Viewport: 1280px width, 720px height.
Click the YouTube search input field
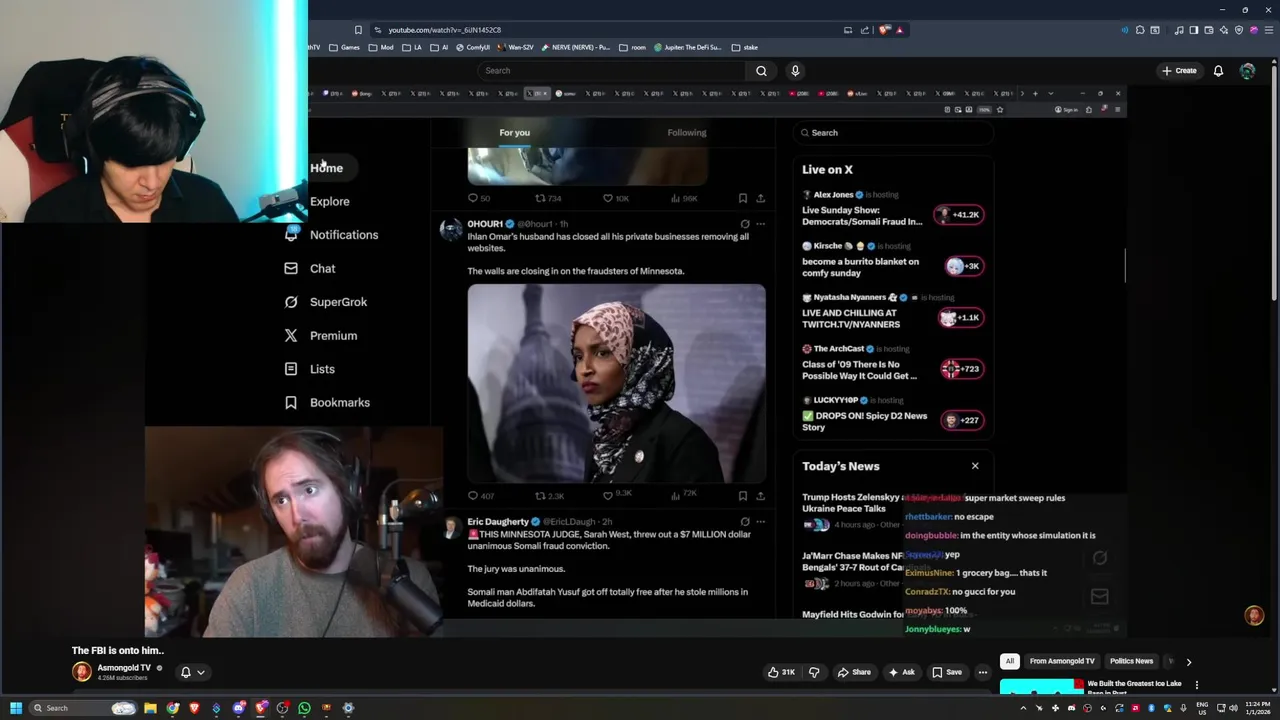click(611, 71)
